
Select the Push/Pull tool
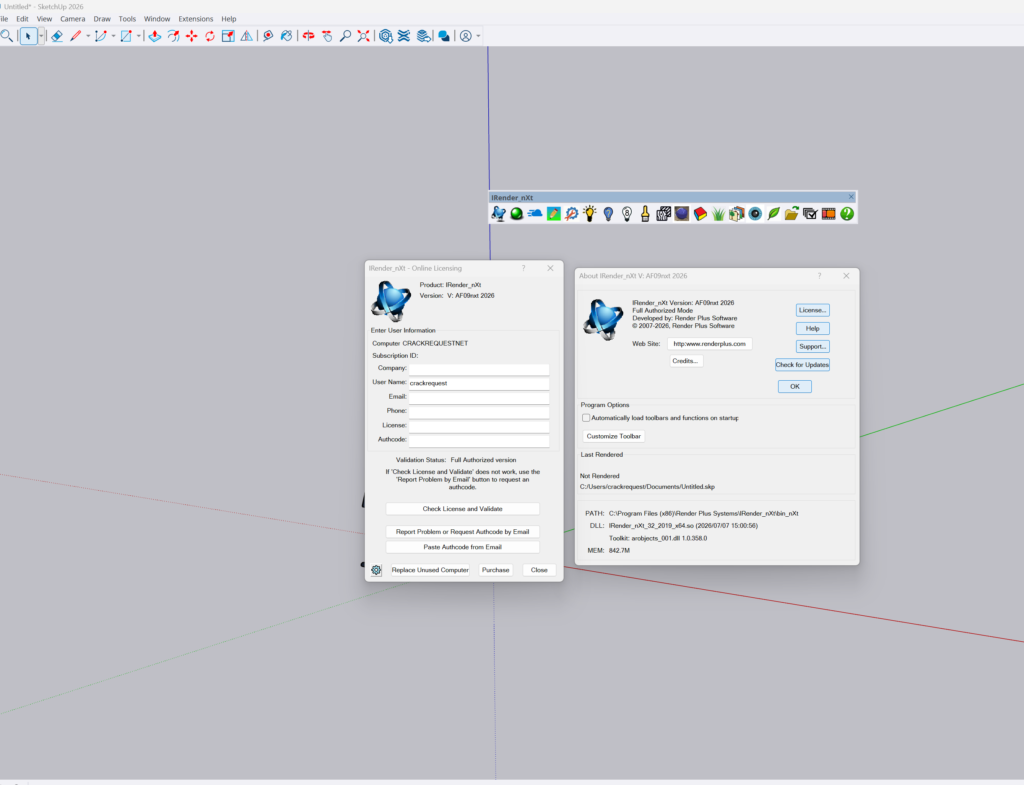point(155,36)
